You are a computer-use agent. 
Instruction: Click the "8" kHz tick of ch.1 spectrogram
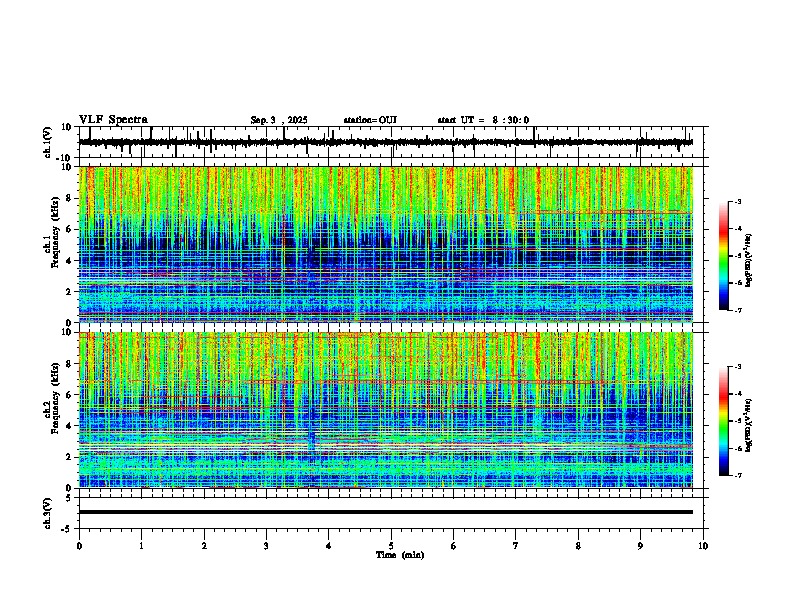point(70,198)
